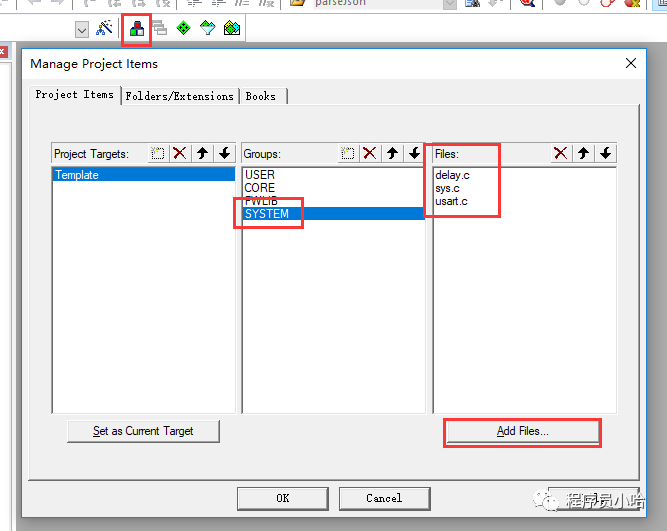Image resolution: width=667 pixels, height=531 pixels.
Task: Move the selected file down
Action: point(605,154)
